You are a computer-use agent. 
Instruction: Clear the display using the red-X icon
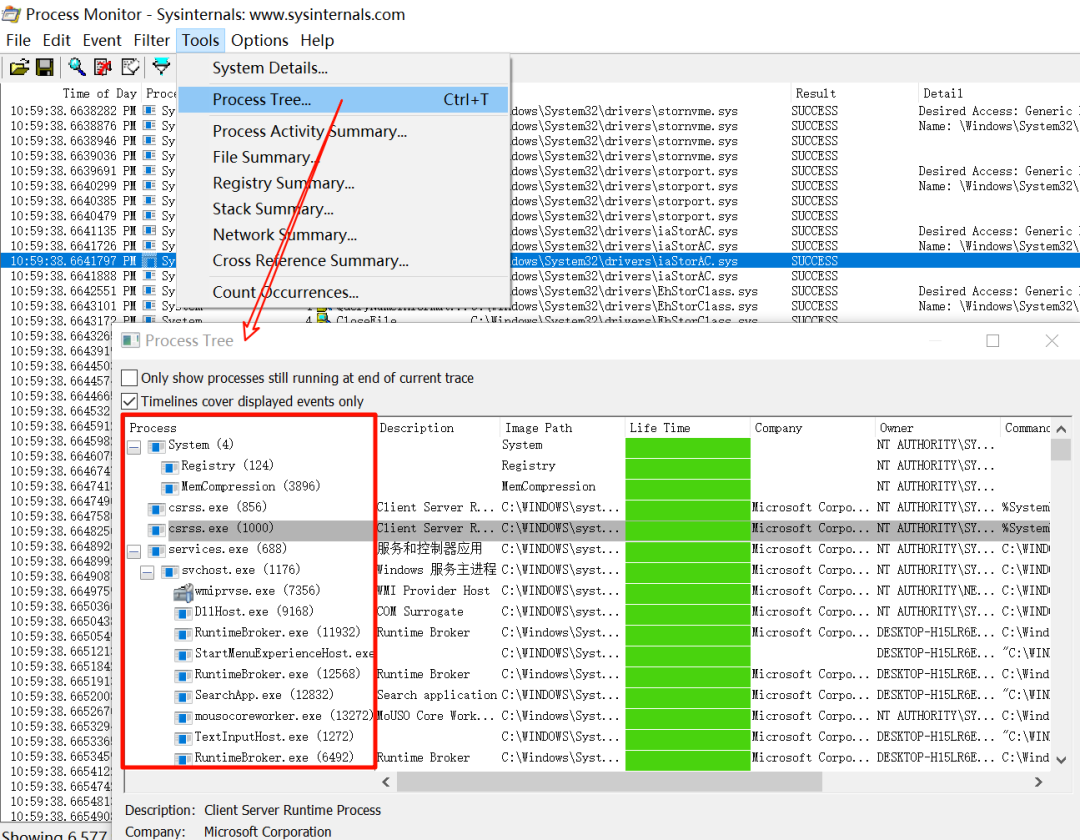pyautogui.click(x=104, y=67)
